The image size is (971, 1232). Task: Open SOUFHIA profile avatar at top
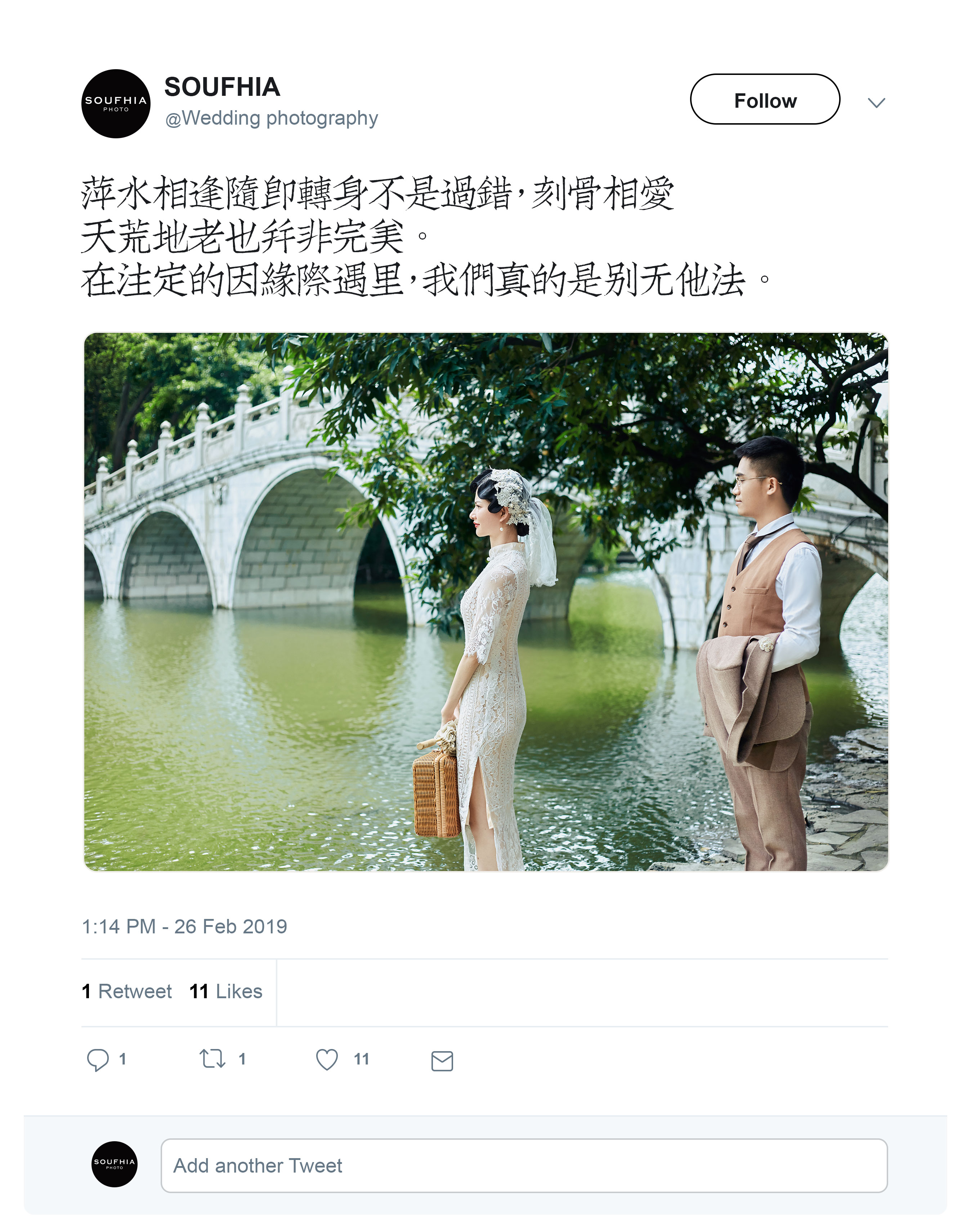click(x=116, y=103)
